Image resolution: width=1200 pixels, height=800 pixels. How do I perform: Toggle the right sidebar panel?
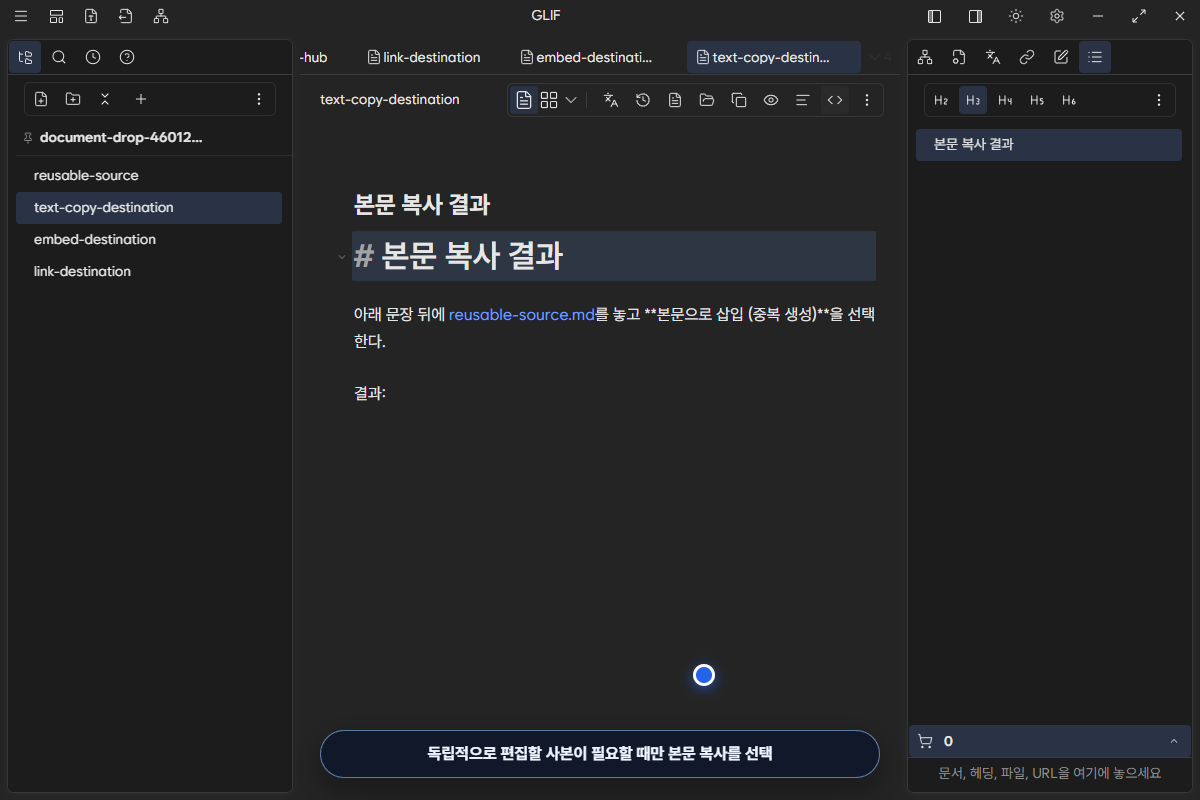pyautogui.click(x=975, y=16)
